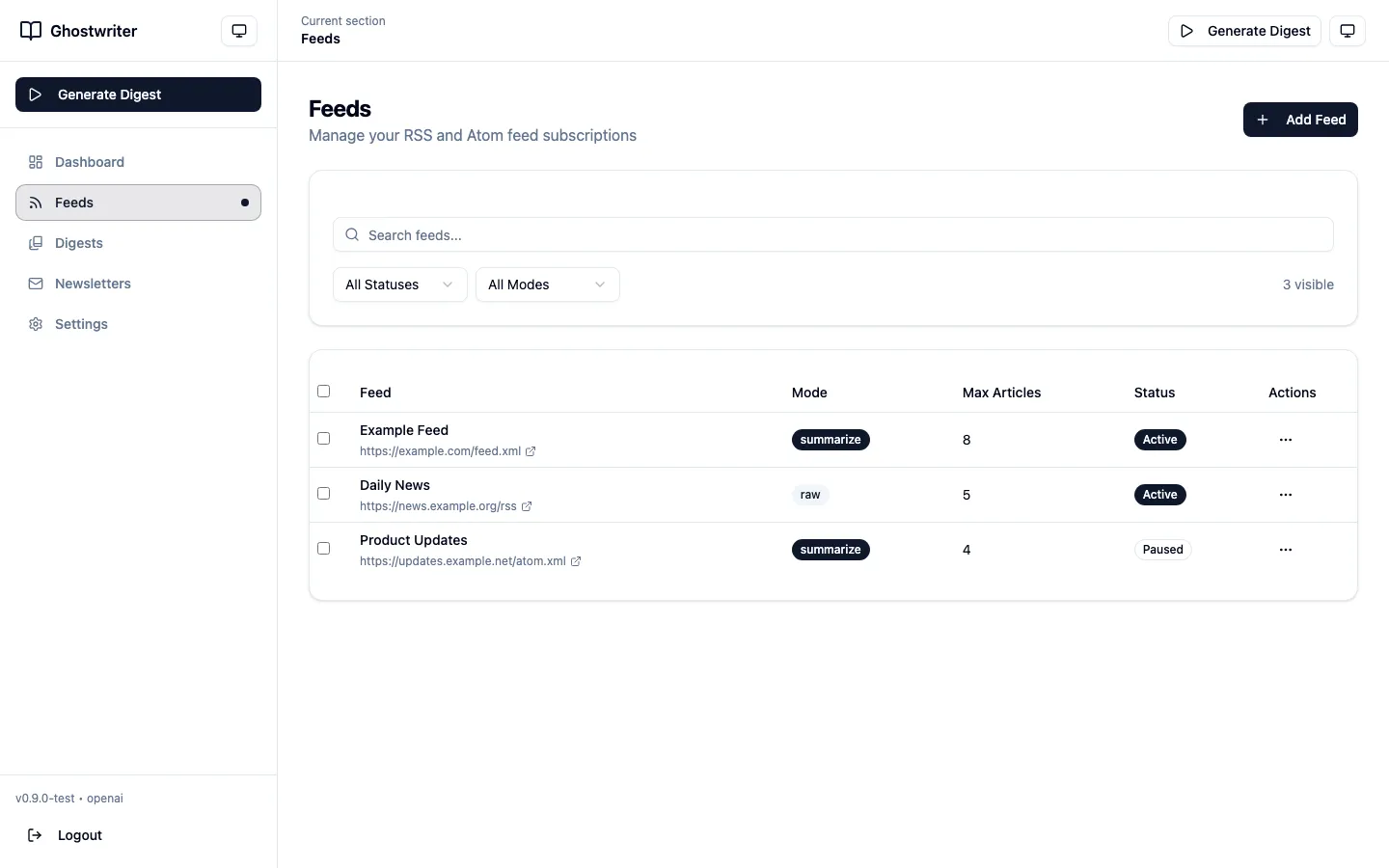Open the All Modes dropdown
The image size is (1389, 868).
547,285
